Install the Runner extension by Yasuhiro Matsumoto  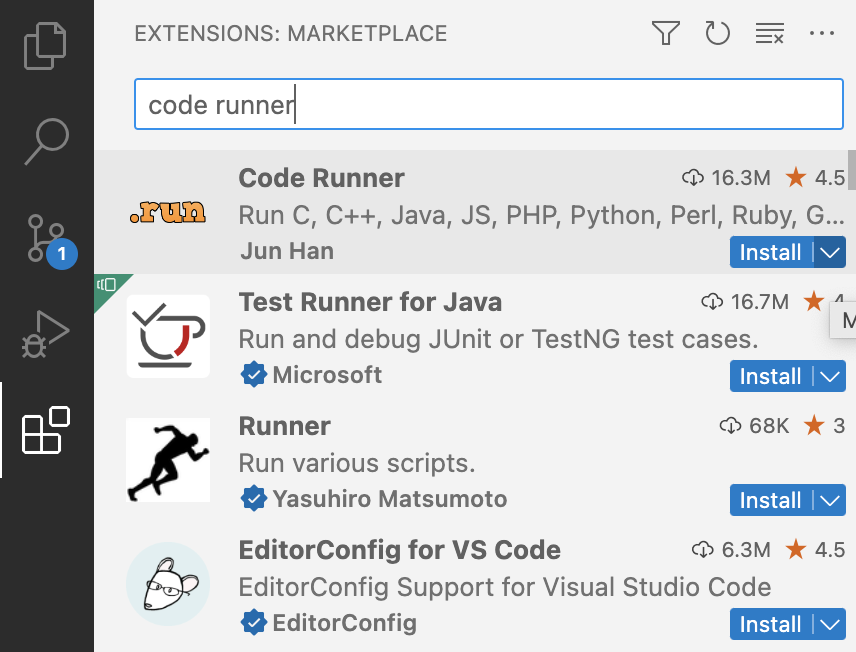pyautogui.click(x=770, y=501)
